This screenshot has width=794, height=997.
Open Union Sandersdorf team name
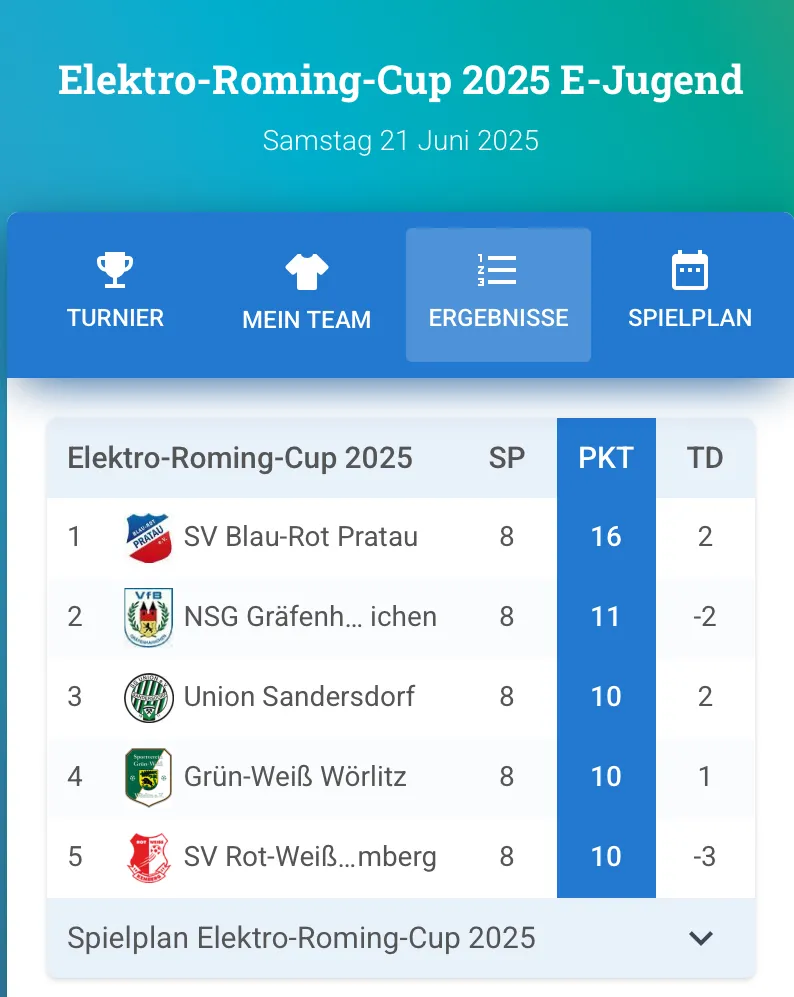tap(299, 697)
